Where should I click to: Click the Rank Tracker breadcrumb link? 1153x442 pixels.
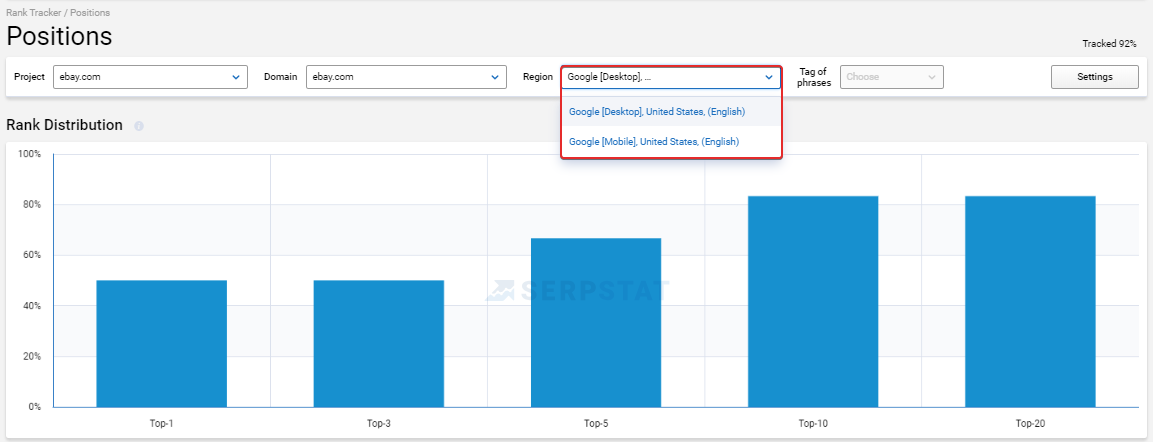click(34, 13)
